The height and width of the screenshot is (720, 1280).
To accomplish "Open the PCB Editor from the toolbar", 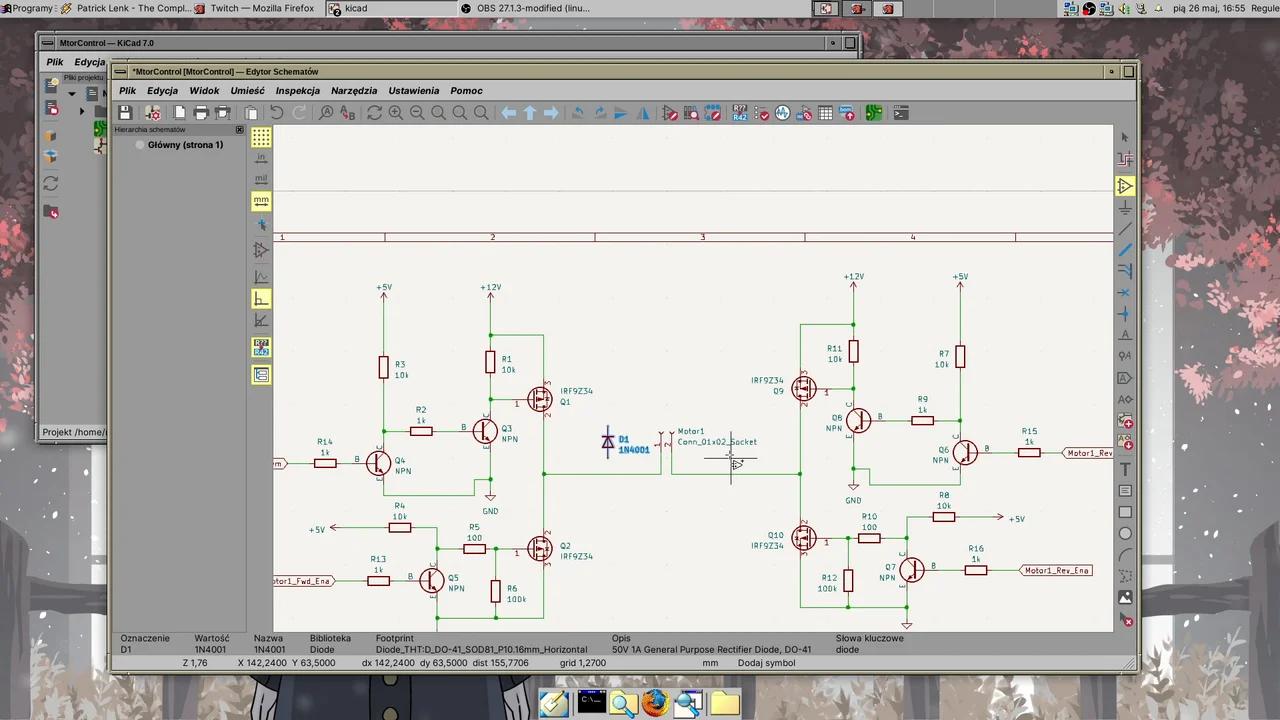I will (x=873, y=112).
